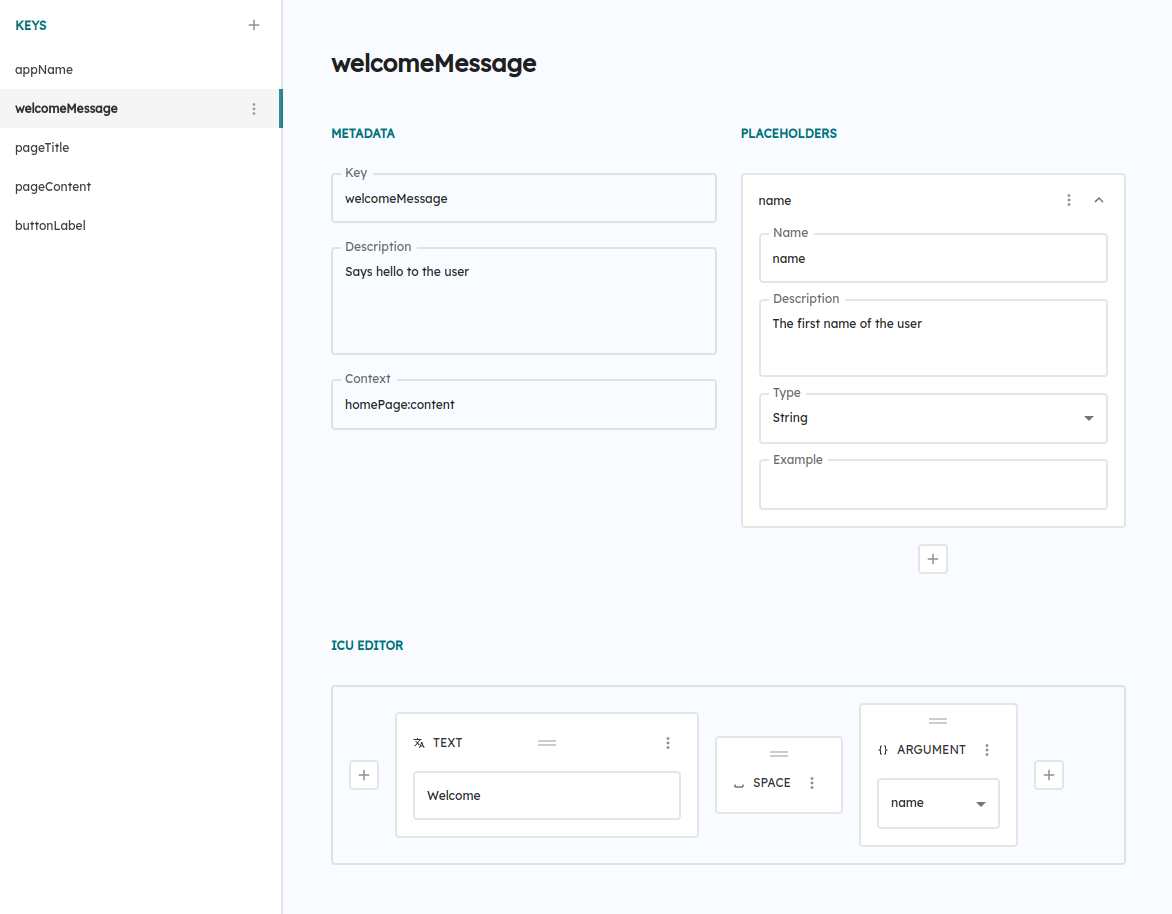
Task: Click the add placeholder plus button
Action: click(x=932, y=559)
